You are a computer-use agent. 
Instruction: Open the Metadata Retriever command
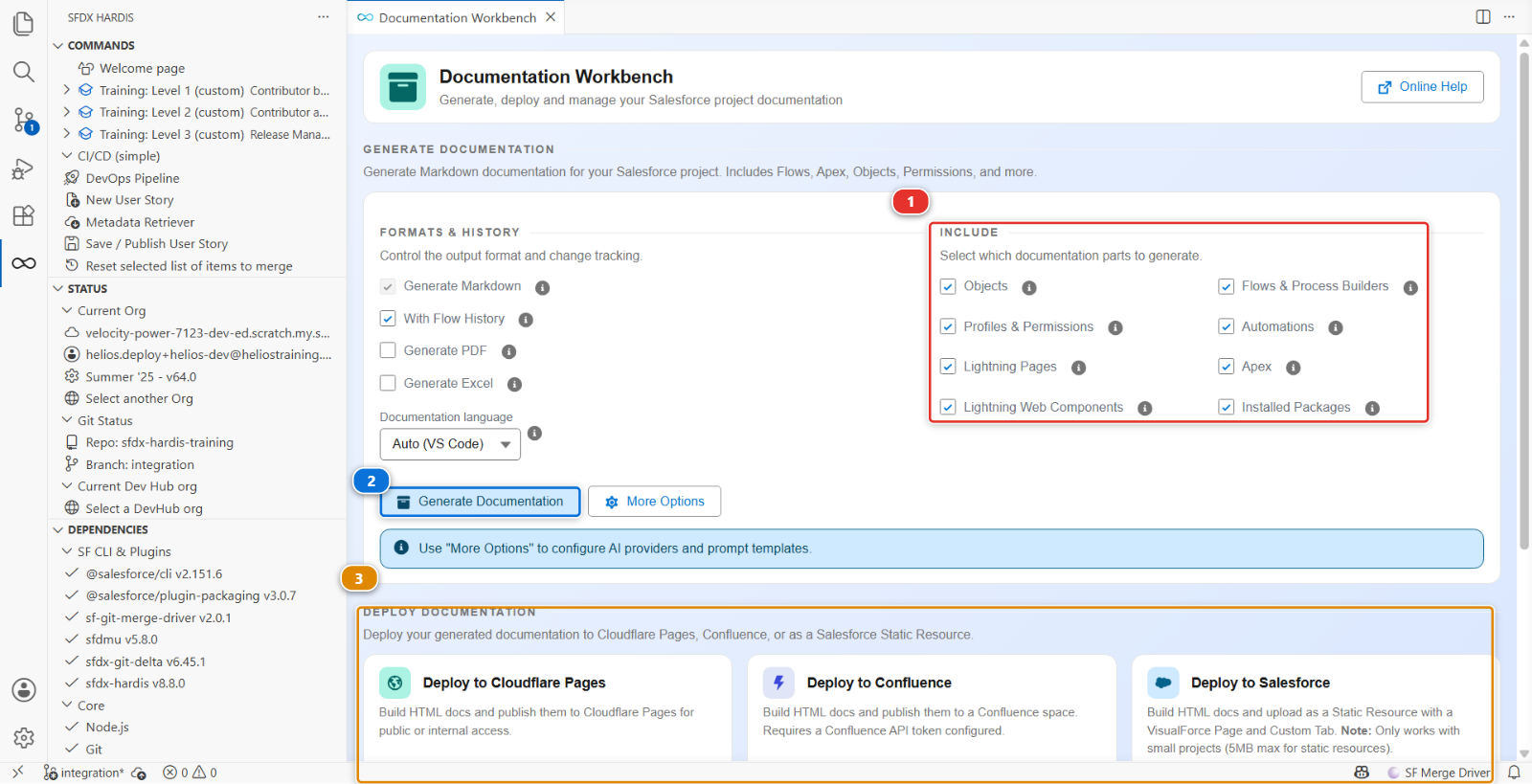pyautogui.click(x=140, y=222)
